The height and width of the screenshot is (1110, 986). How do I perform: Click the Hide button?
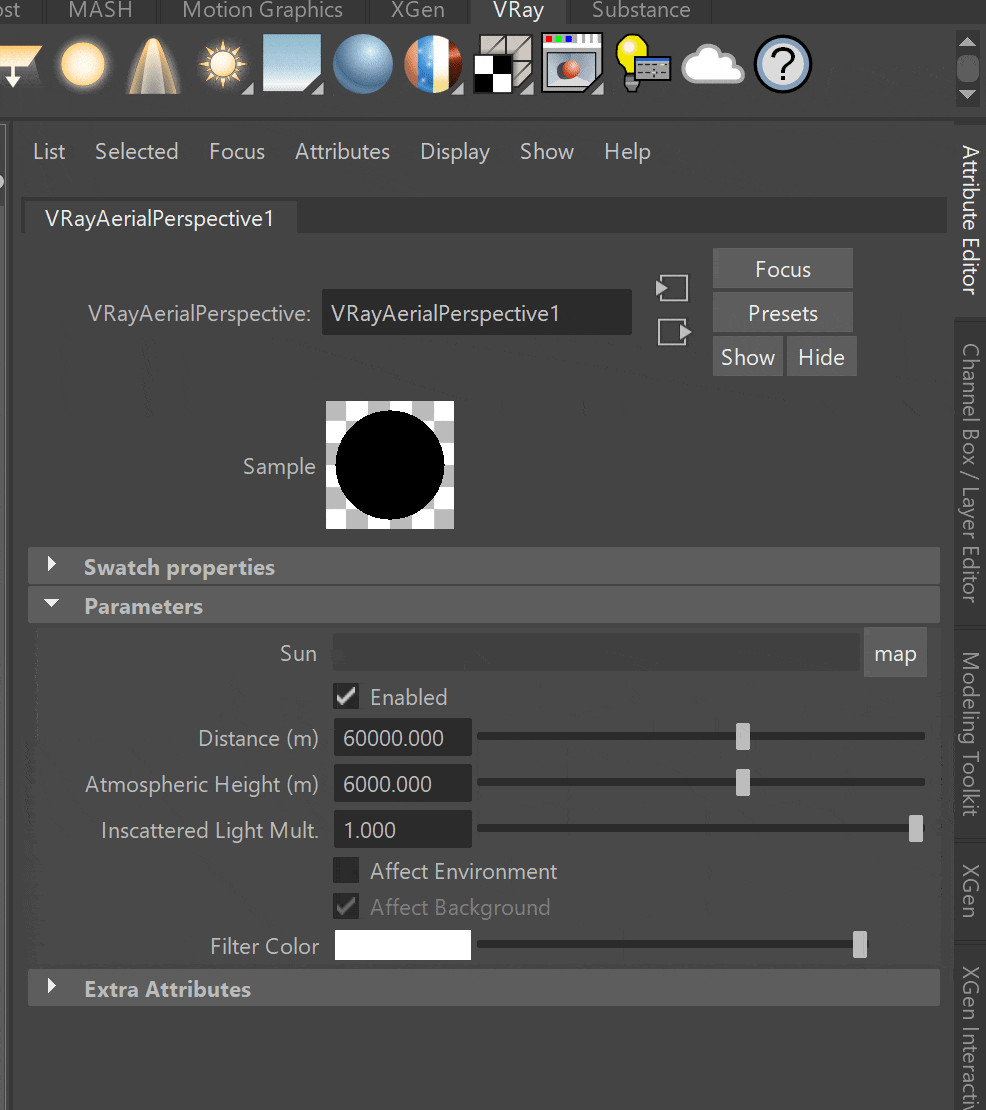click(821, 357)
